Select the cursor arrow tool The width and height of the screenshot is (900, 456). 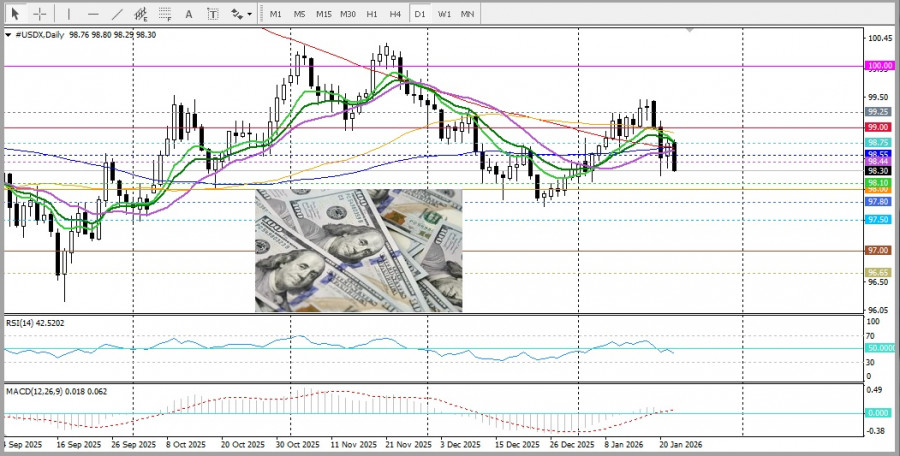(15, 14)
